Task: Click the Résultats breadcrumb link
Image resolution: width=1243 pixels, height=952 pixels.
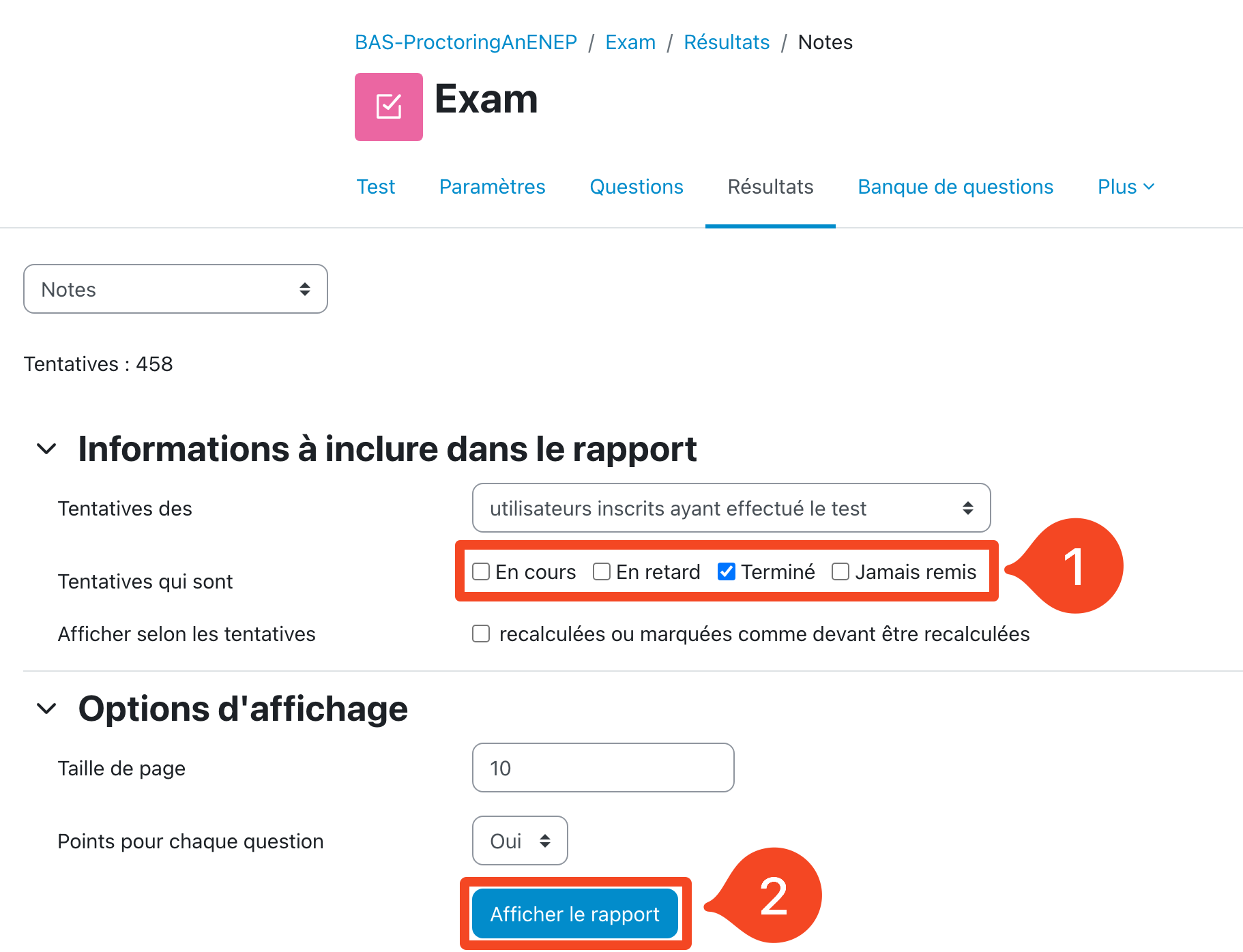Action: (x=727, y=42)
